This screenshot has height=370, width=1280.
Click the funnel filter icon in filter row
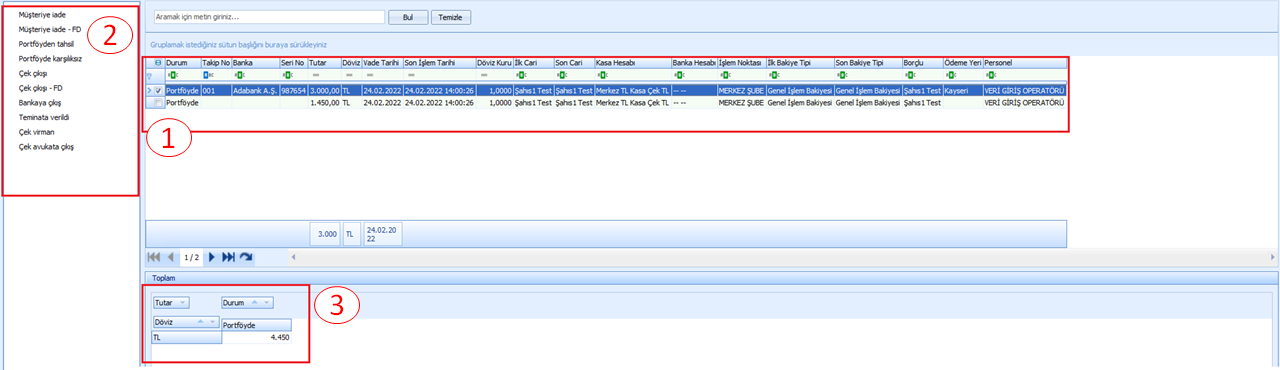[150, 75]
